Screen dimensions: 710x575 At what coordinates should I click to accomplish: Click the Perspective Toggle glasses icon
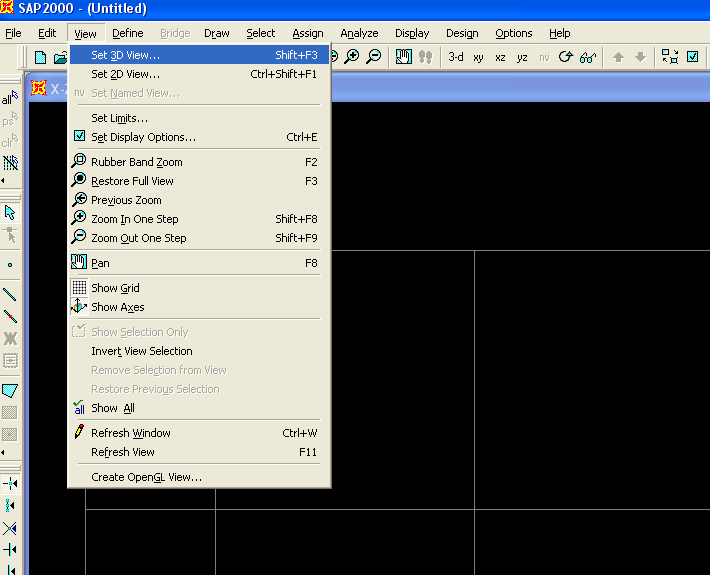point(588,58)
